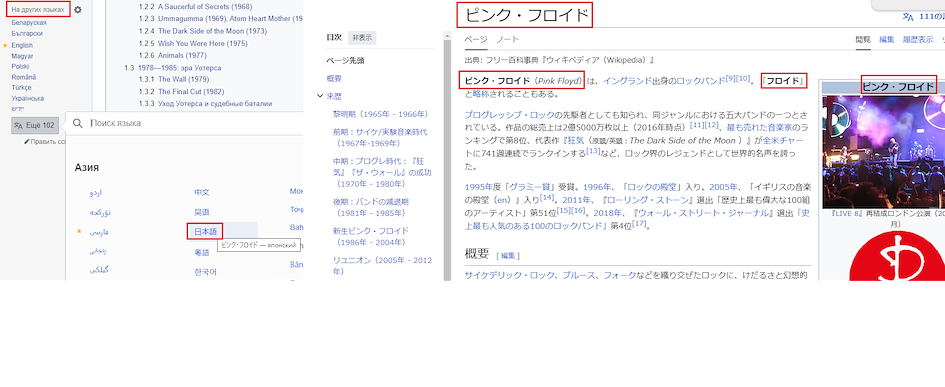Open the Български interlanguage link
Screen dimensions: 945x387
pyautogui.click(x=27, y=33)
